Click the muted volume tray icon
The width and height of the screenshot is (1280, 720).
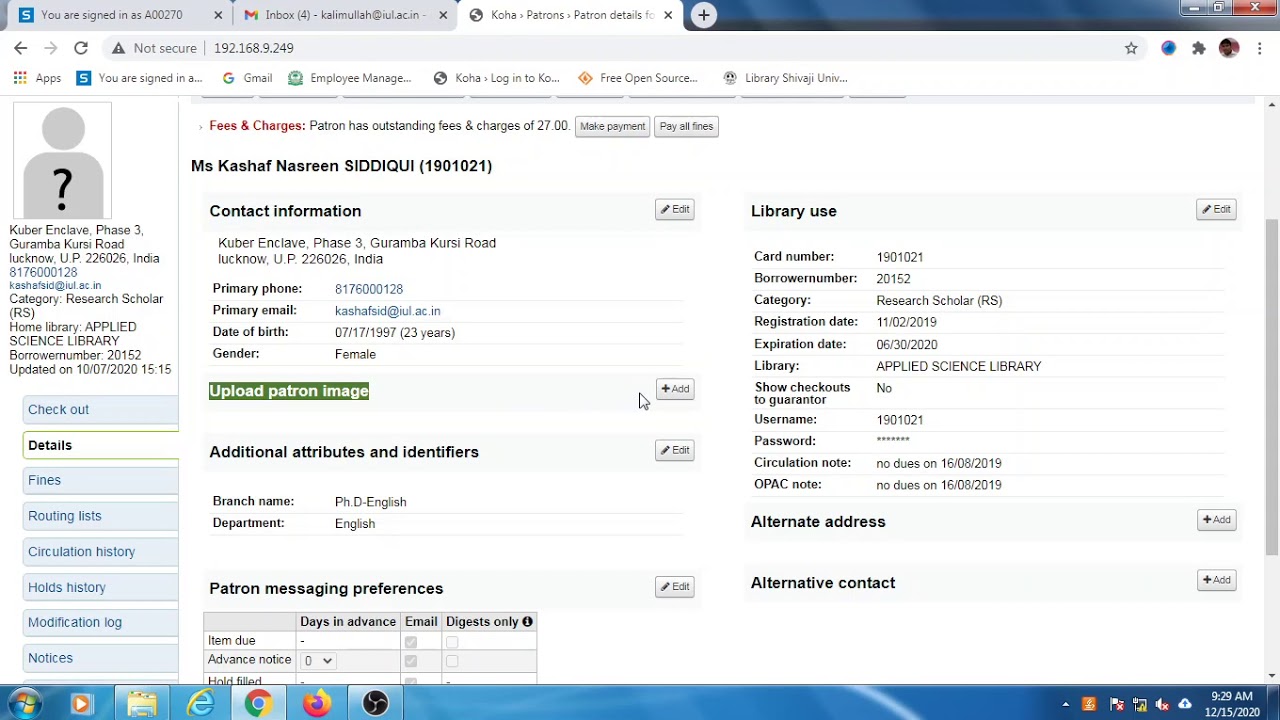[1163, 704]
